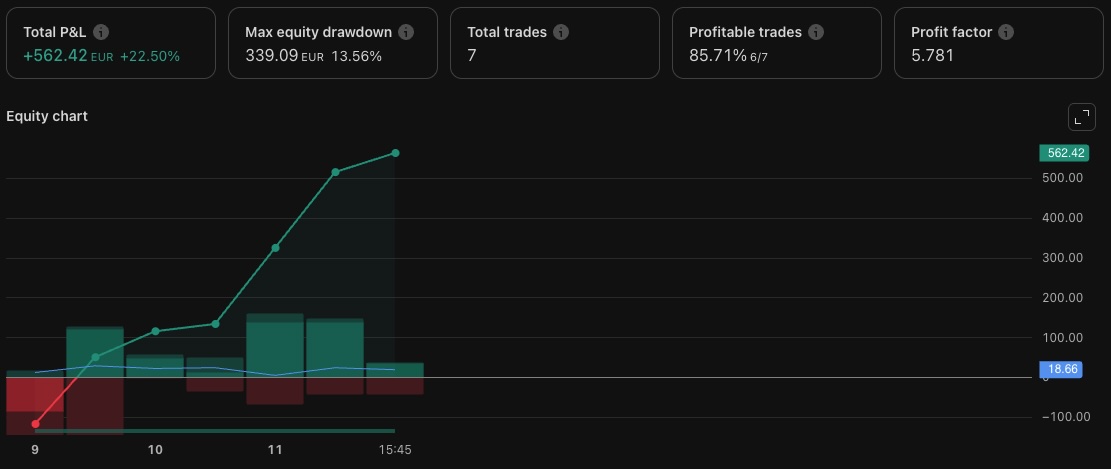Click the Profitable trades info icon
This screenshot has height=469, width=1111.
click(x=816, y=33)
